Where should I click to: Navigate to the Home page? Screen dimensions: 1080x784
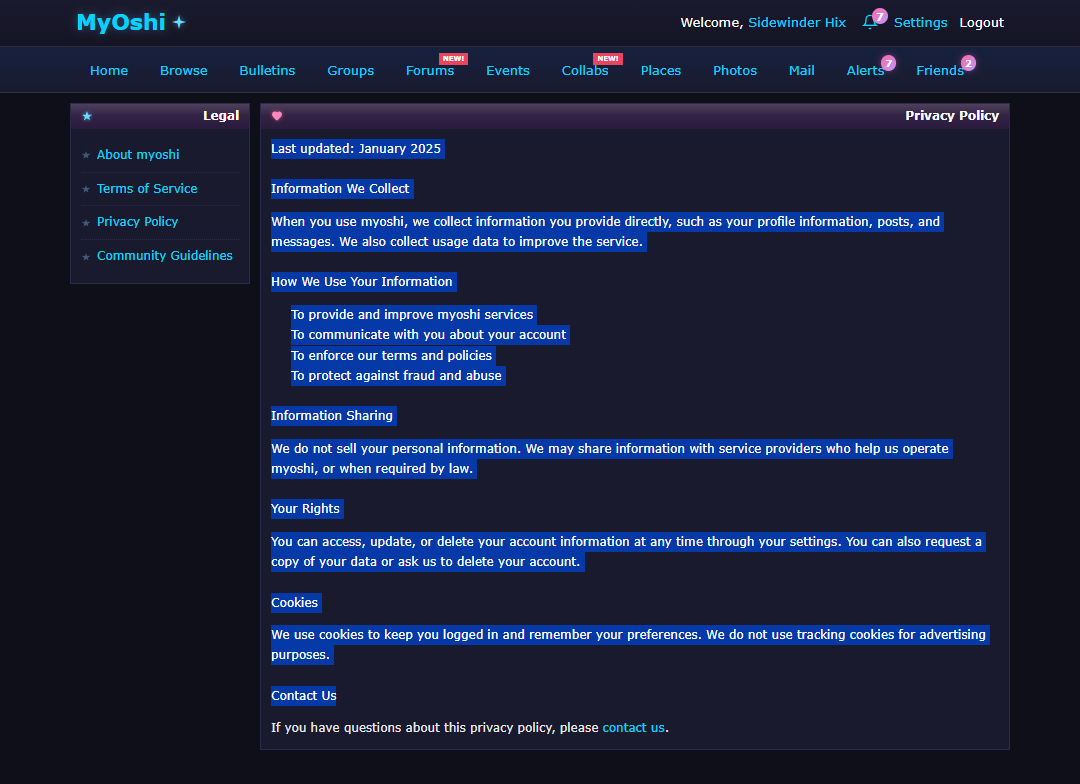(x=109, y=70)
